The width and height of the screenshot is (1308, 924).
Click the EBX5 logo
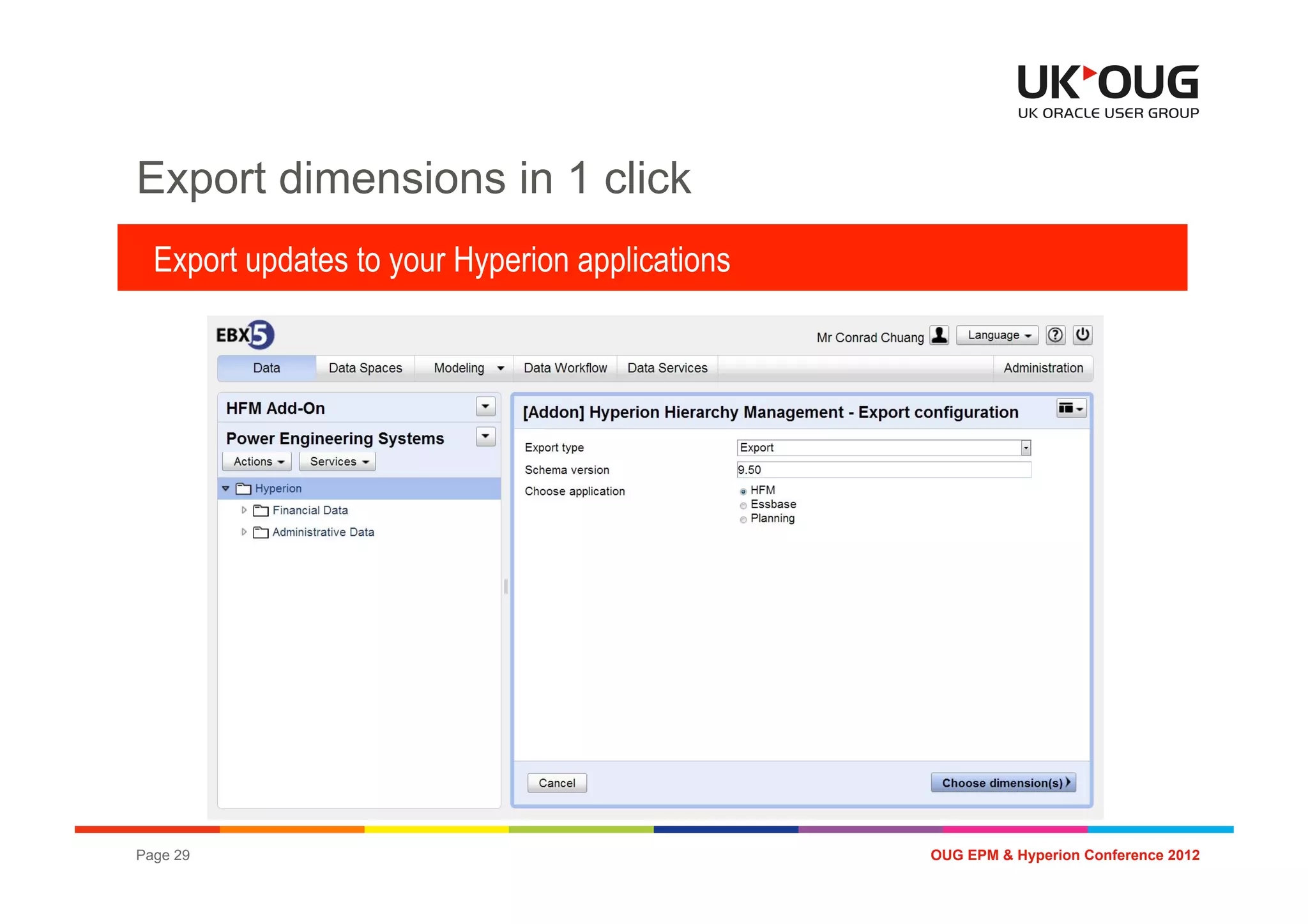[245, 335]
